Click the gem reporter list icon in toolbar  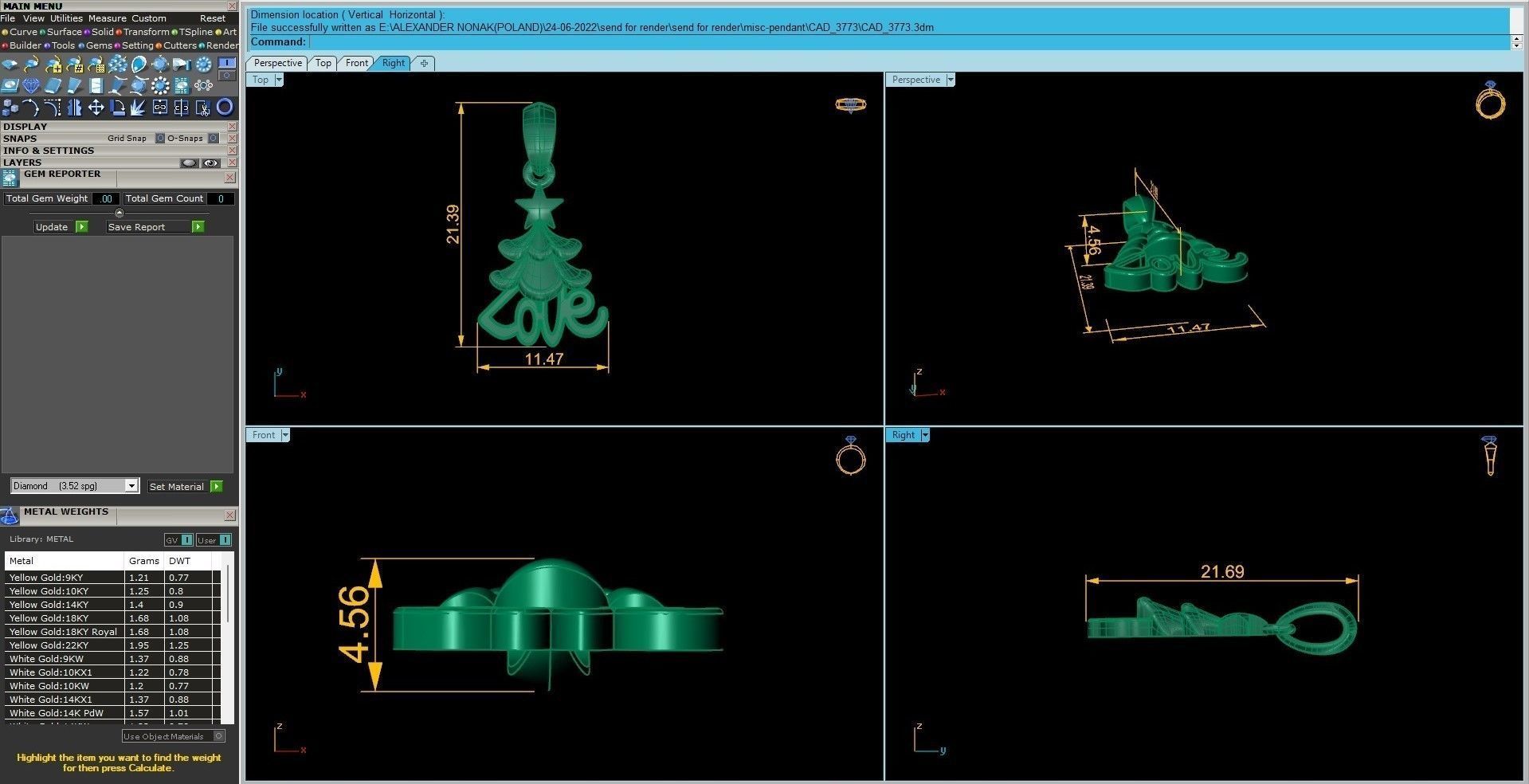tap(182, 86)
